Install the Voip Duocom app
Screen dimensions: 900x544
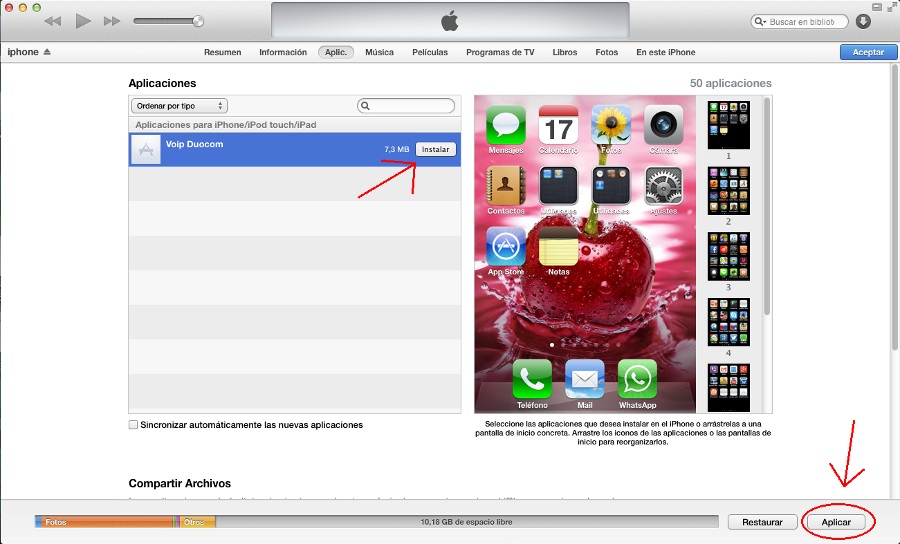[x=435, y=149]
